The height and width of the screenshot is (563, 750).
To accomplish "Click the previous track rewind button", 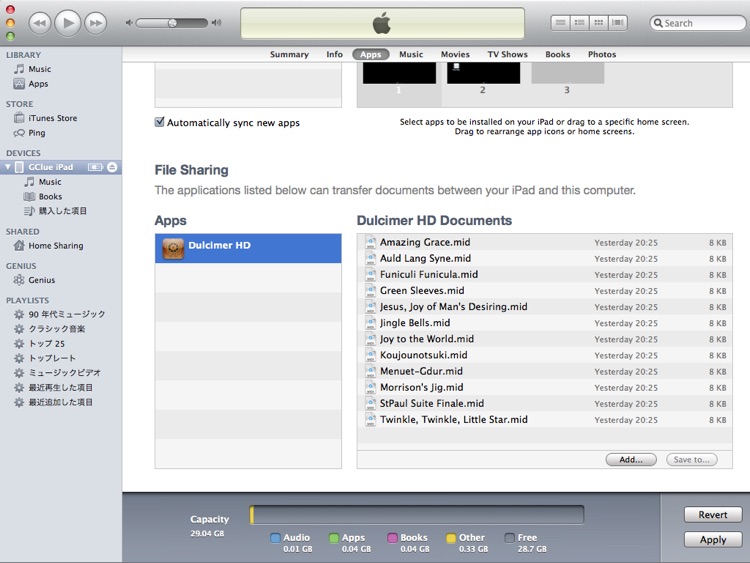I will [40, 23].
